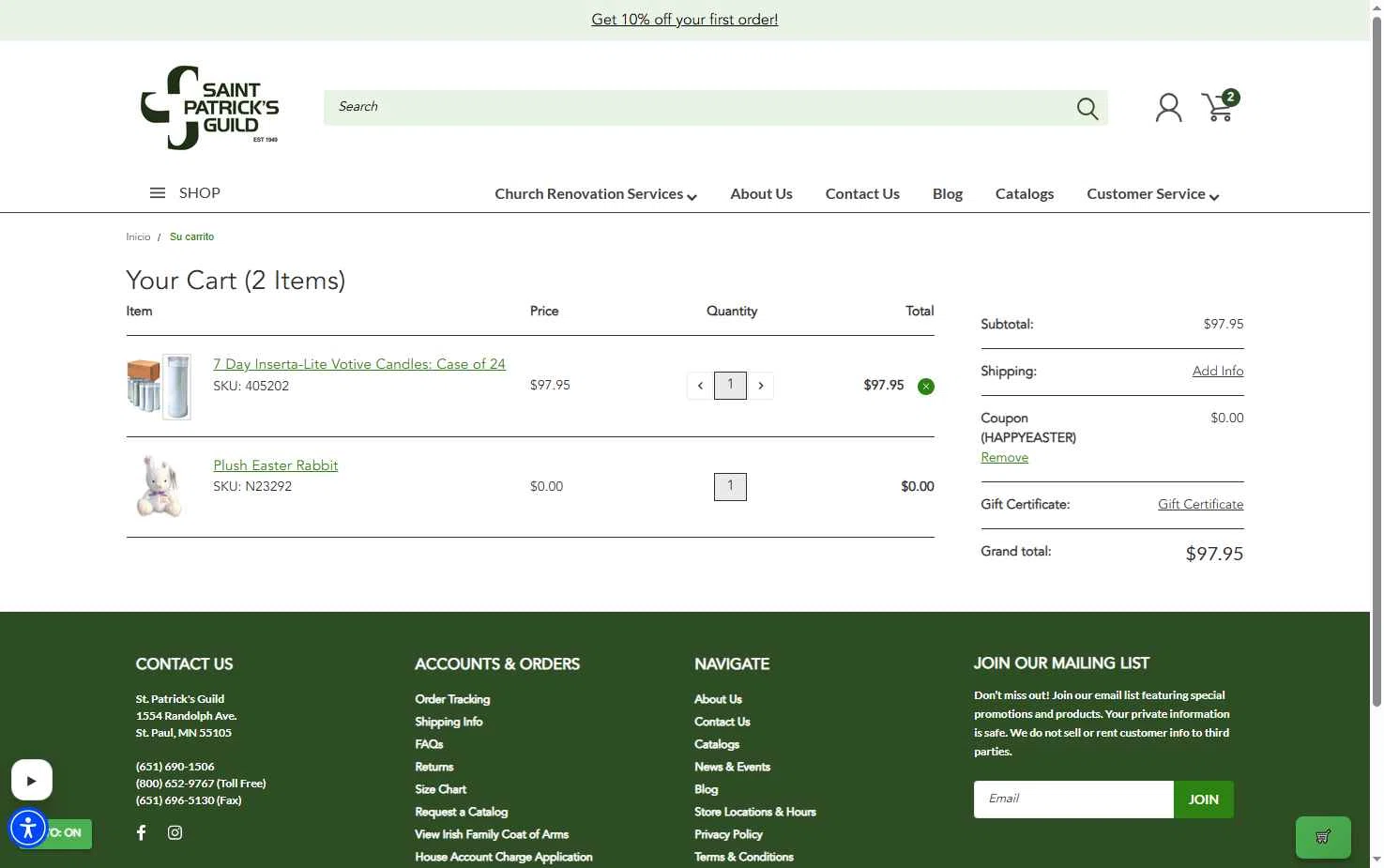Open View Irish Family Coat of Arms link
Viewport: 1384px width, 868px height.
(x=492, y=834)
